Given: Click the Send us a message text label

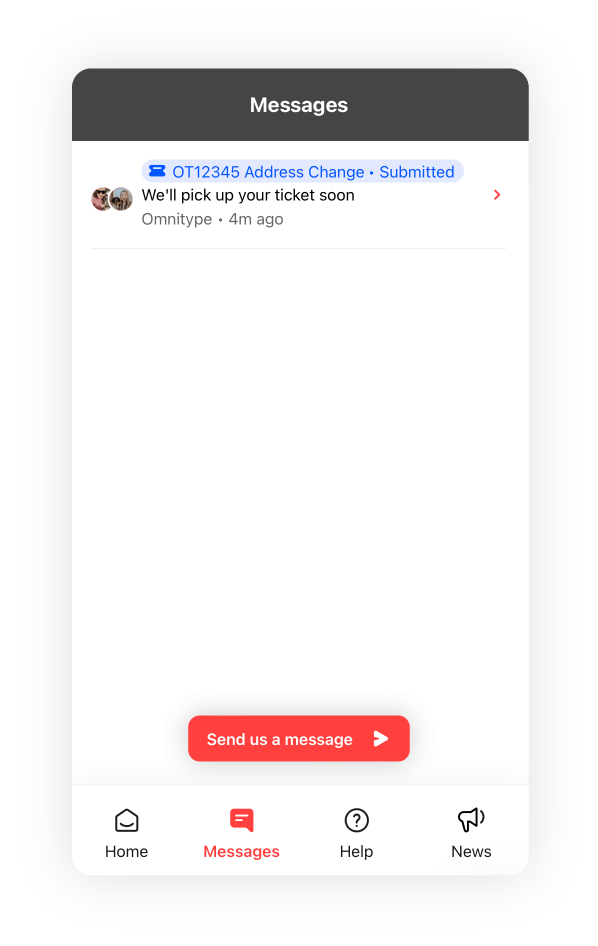Looking at the screenshot, I should pos(279,739).
